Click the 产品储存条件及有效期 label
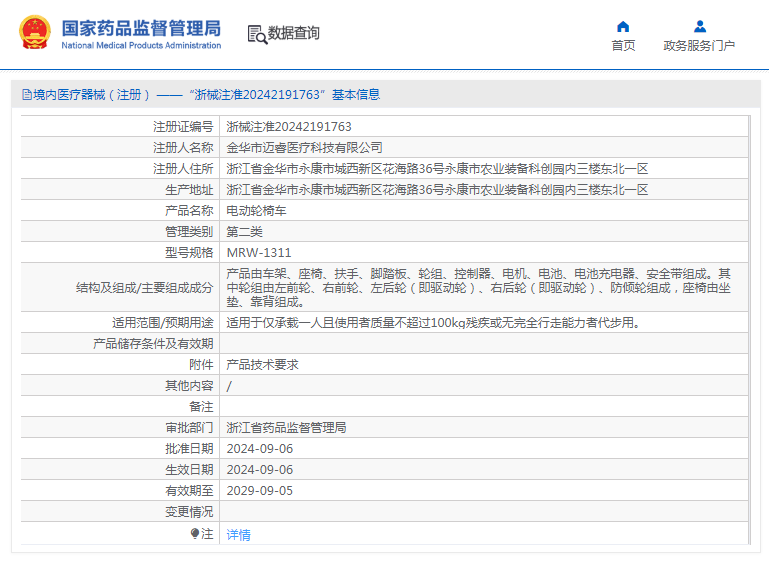Image resolution: width=769 pixels, height=567 pixels. coord(153,344)
